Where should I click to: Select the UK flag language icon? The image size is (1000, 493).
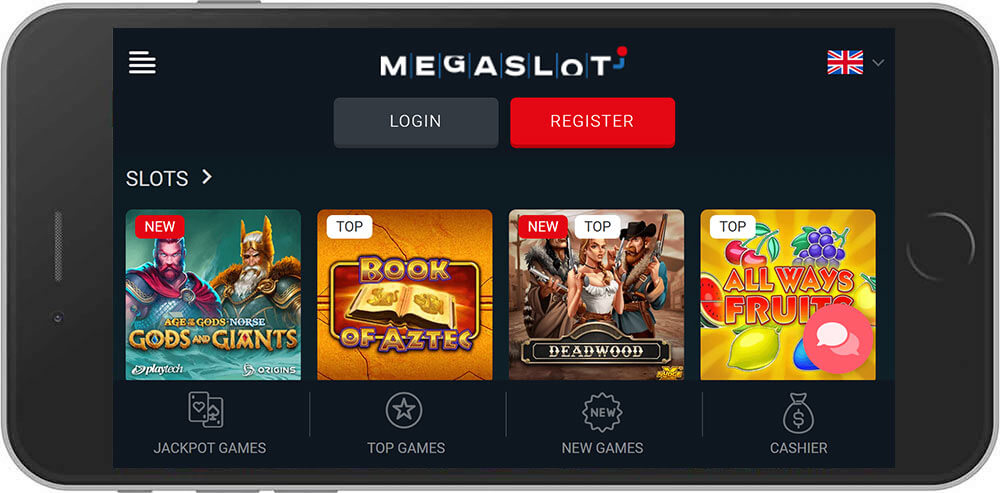pyautogui.click(x=845, y=63)
